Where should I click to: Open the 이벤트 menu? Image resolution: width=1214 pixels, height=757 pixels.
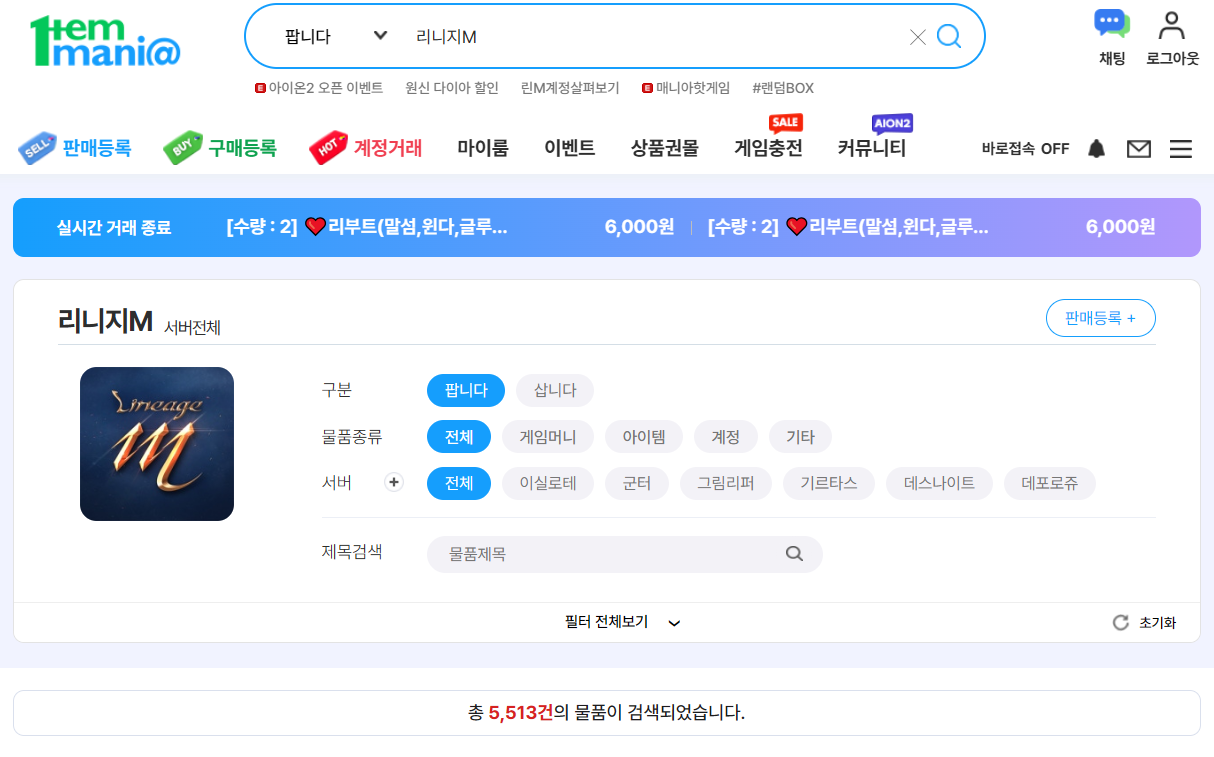(x=570, y=148)
